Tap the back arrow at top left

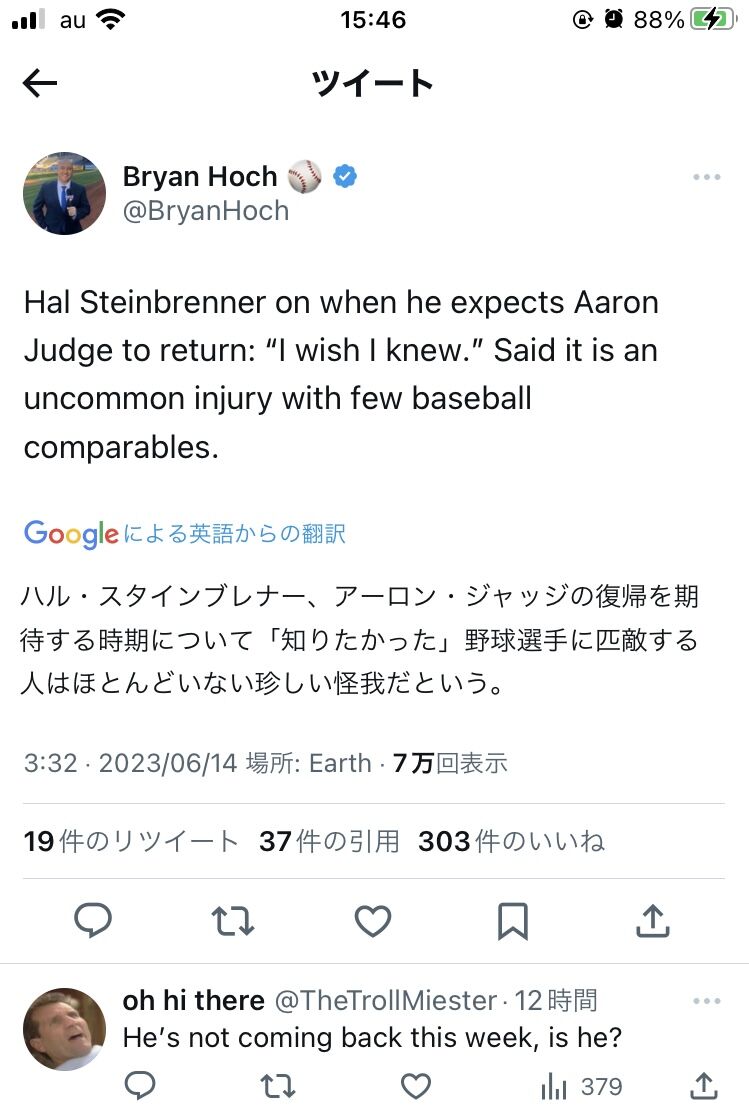tap(40, 84)
